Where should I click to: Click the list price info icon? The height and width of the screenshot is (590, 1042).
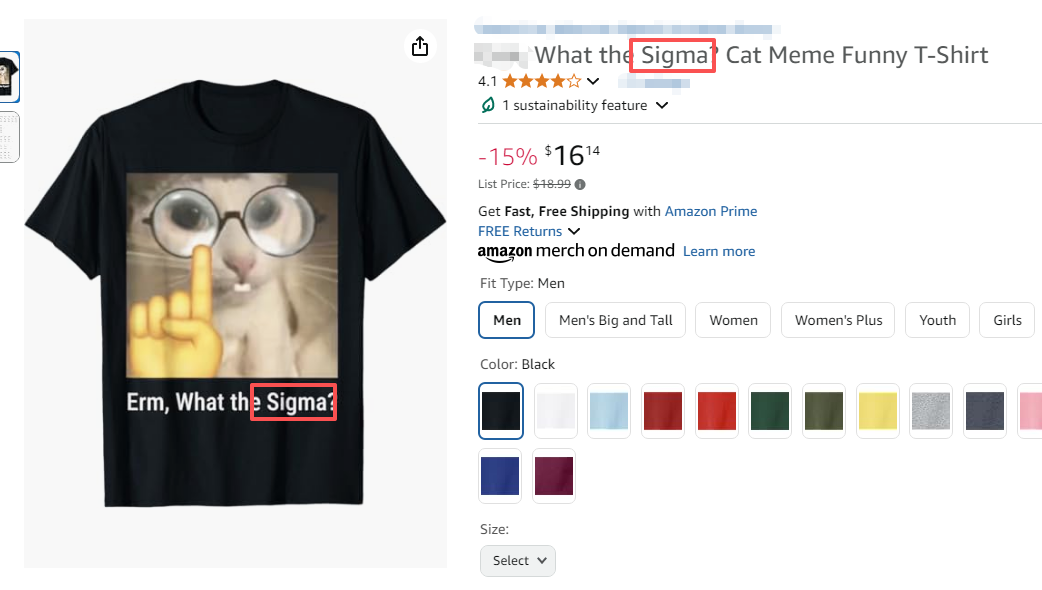click(580, 184)
